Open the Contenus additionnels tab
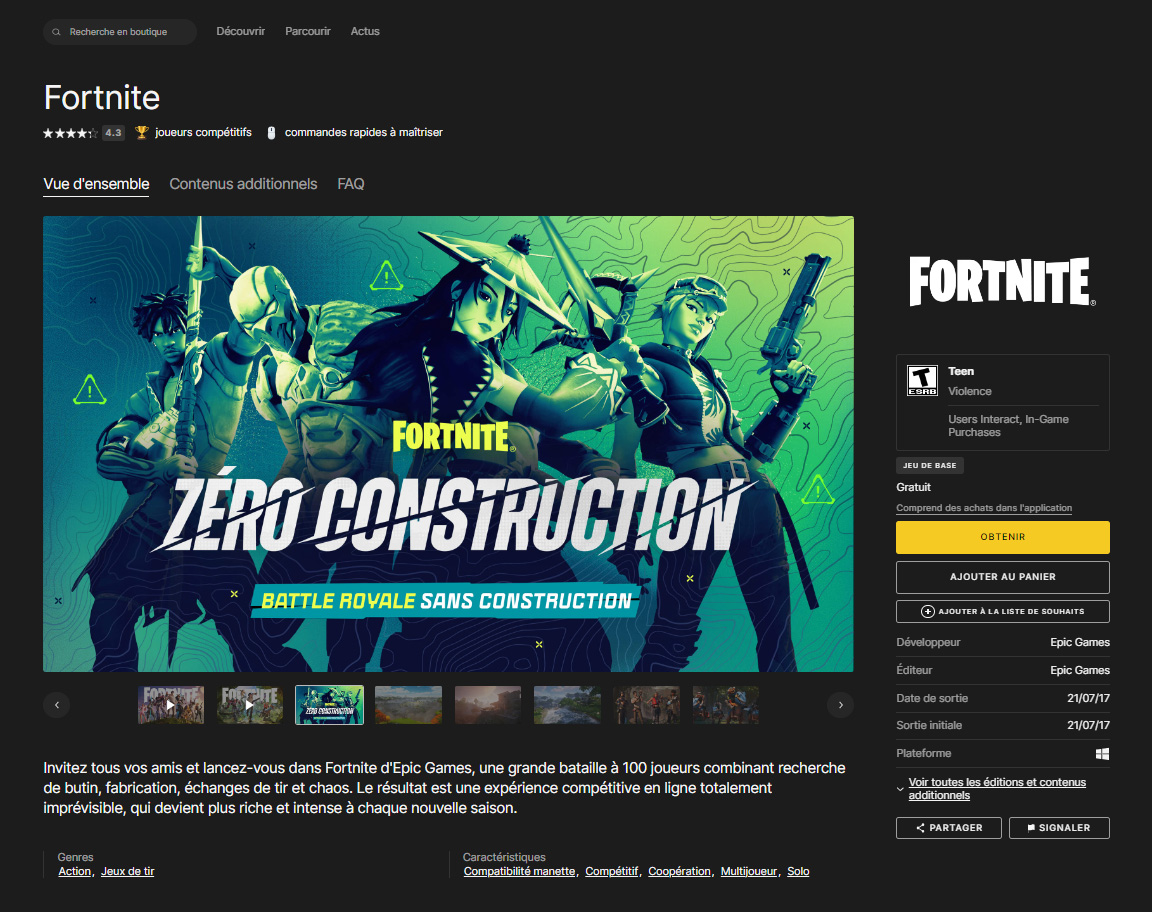This screenshot has height=912, width=1152. (243, 184)
